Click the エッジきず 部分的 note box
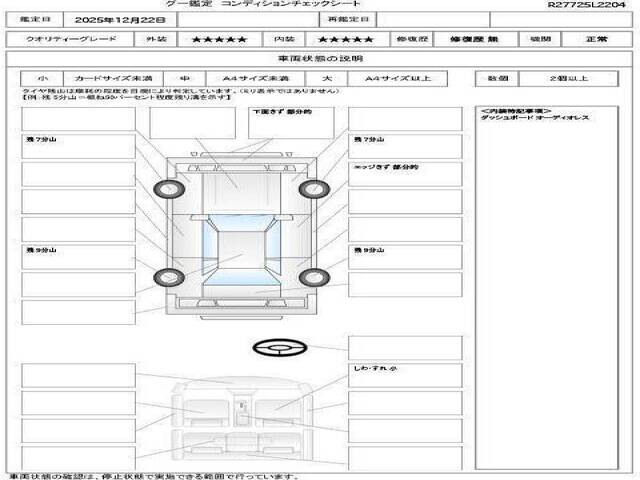Screen dimensions: 640x480 [x=405, y=174]
